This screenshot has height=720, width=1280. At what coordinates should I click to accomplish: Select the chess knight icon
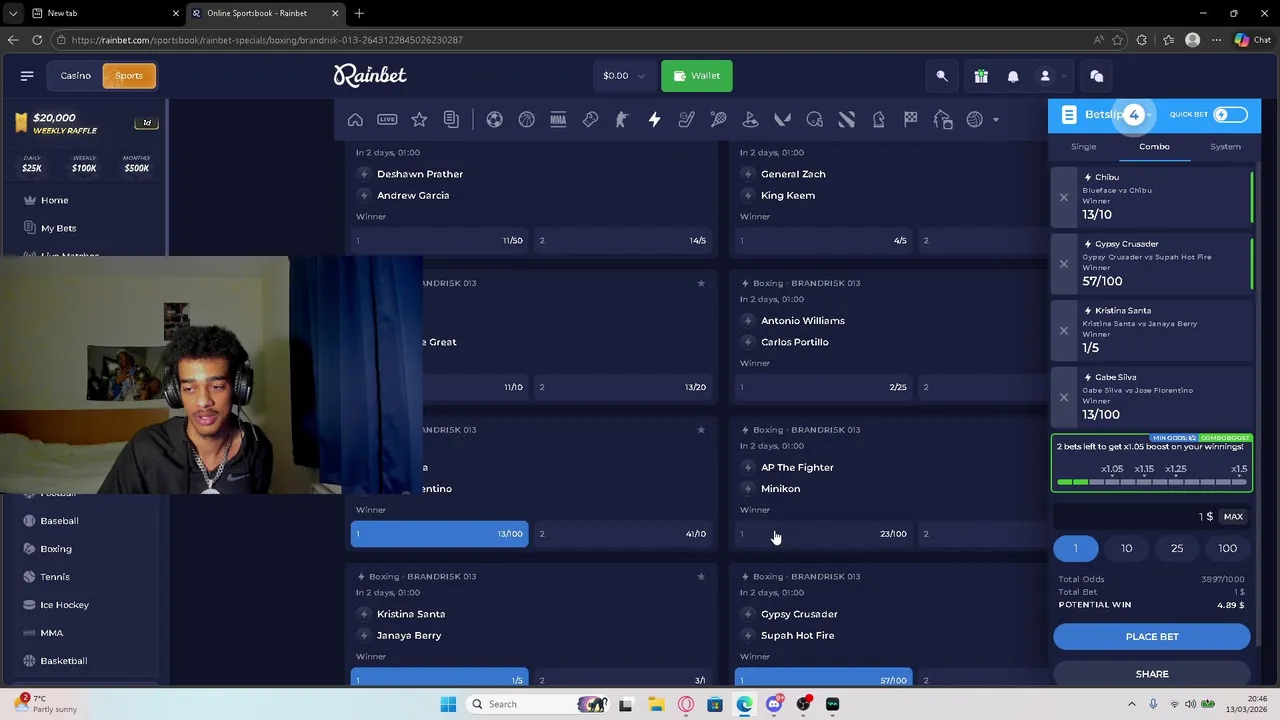tap(878, 120)
